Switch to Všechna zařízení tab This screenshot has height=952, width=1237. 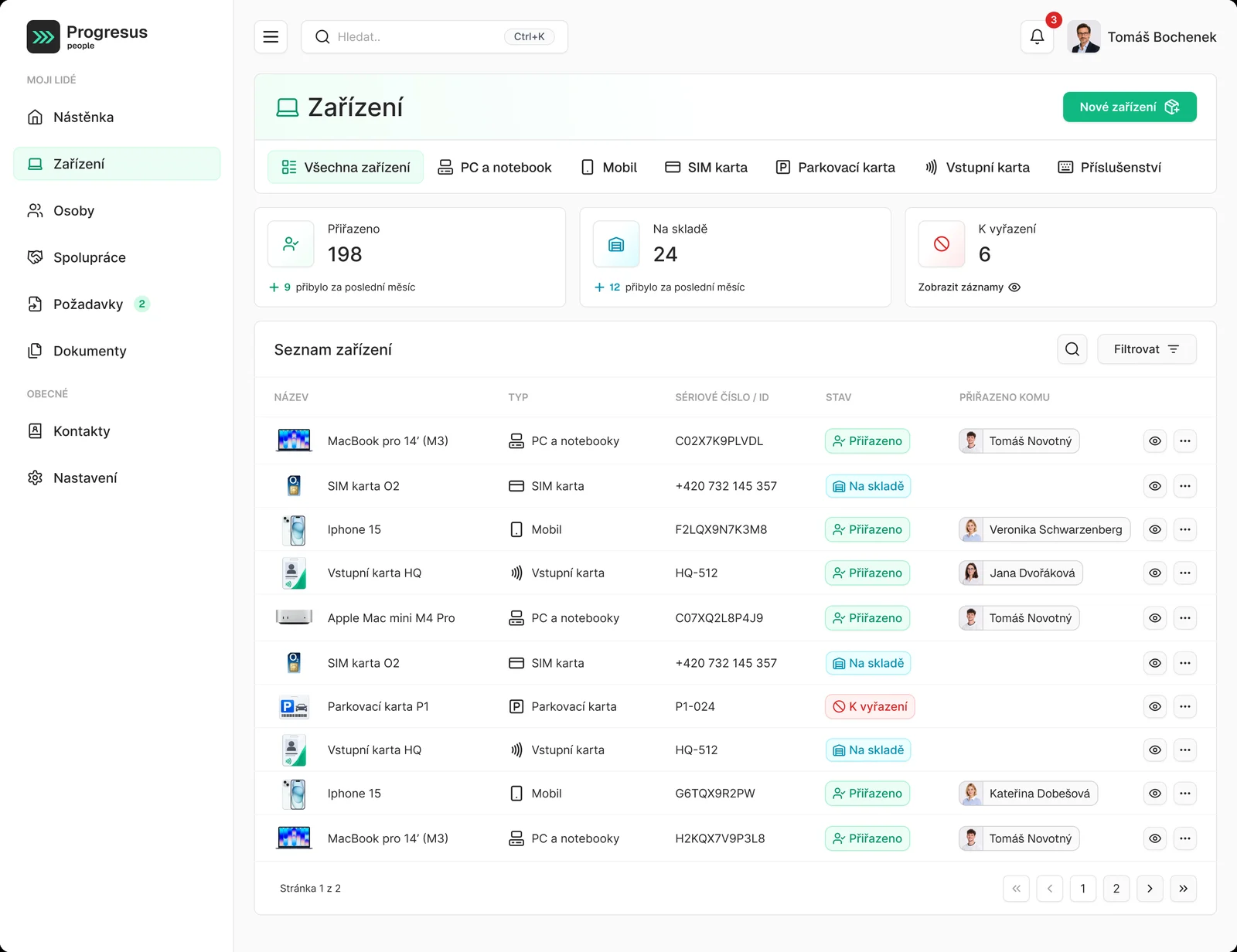pyautogui.click(x=346, y=167)
